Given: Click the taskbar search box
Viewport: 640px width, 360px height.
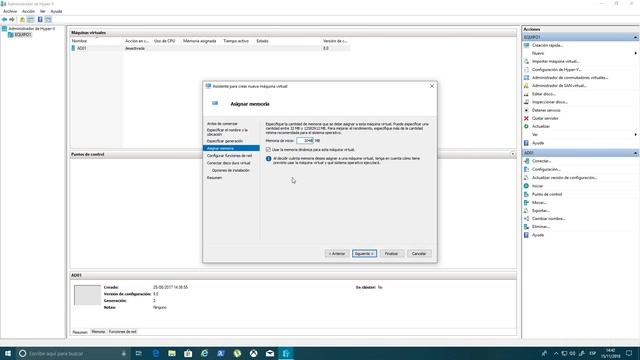Looking at the screenshot, I should pos(73,353).
